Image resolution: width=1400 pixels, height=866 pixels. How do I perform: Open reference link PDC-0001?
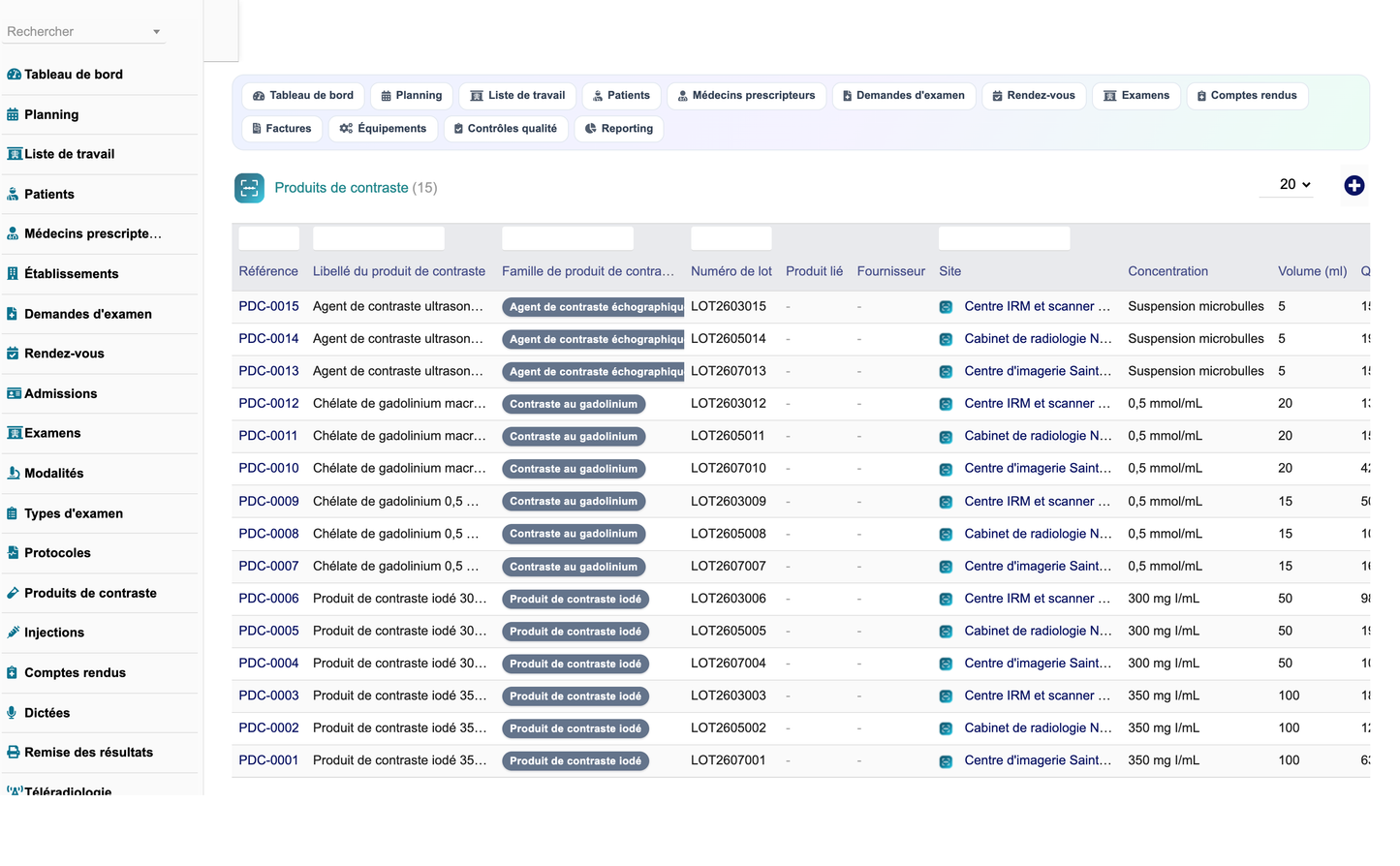[x=268, y=760]
